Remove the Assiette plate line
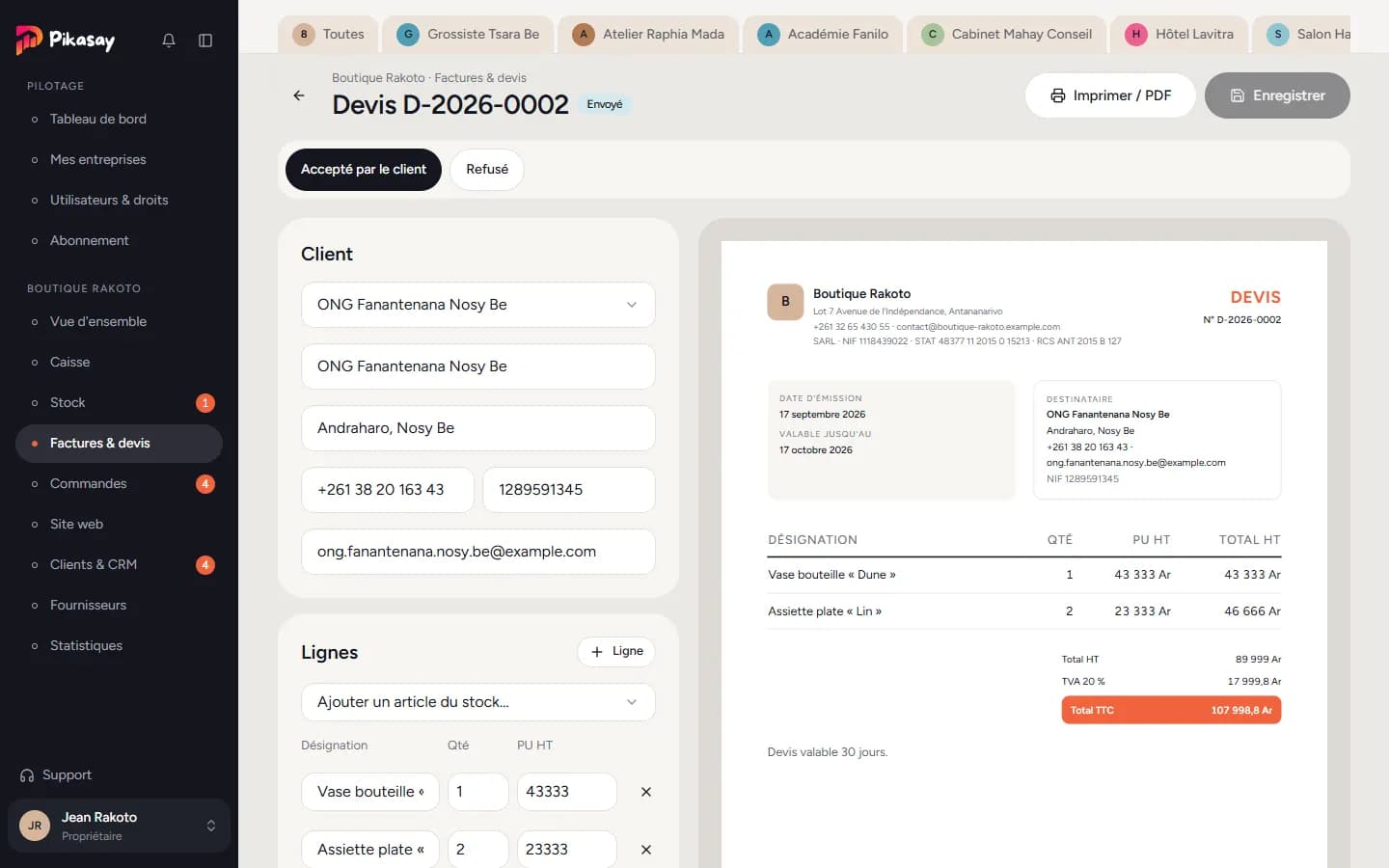Image resolution: width=1389 pixels, height=868 pixels. tap(646, 850)
